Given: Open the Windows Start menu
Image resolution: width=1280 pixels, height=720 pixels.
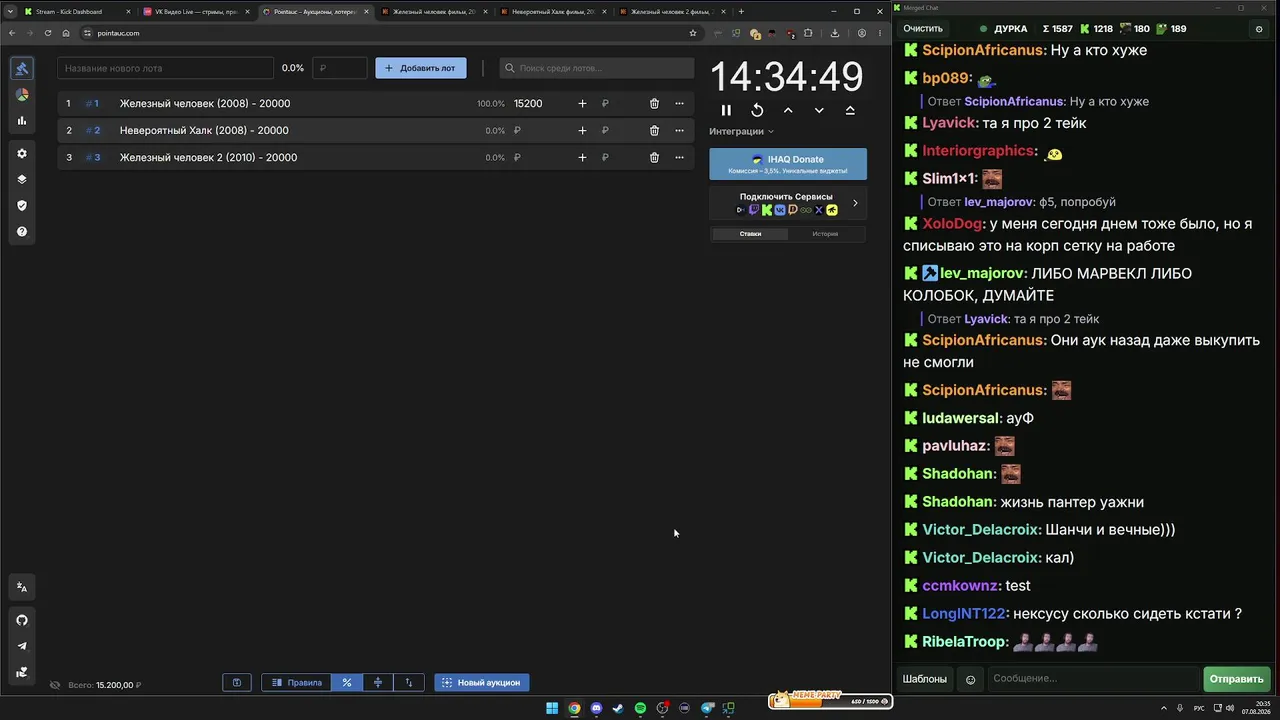Looking at the screenshot, I should [x=552, y=708].
